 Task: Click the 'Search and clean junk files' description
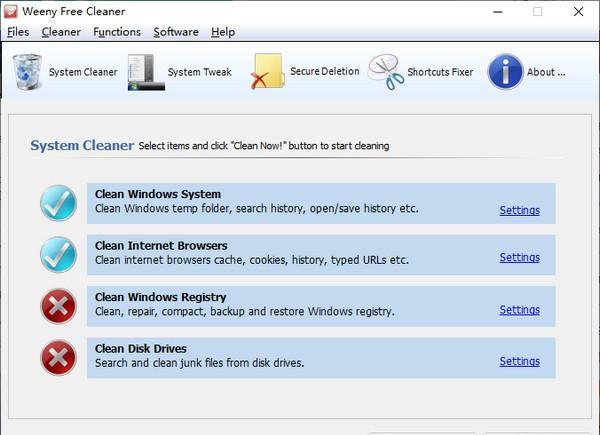pyautogui.click(x=199, y=363)
